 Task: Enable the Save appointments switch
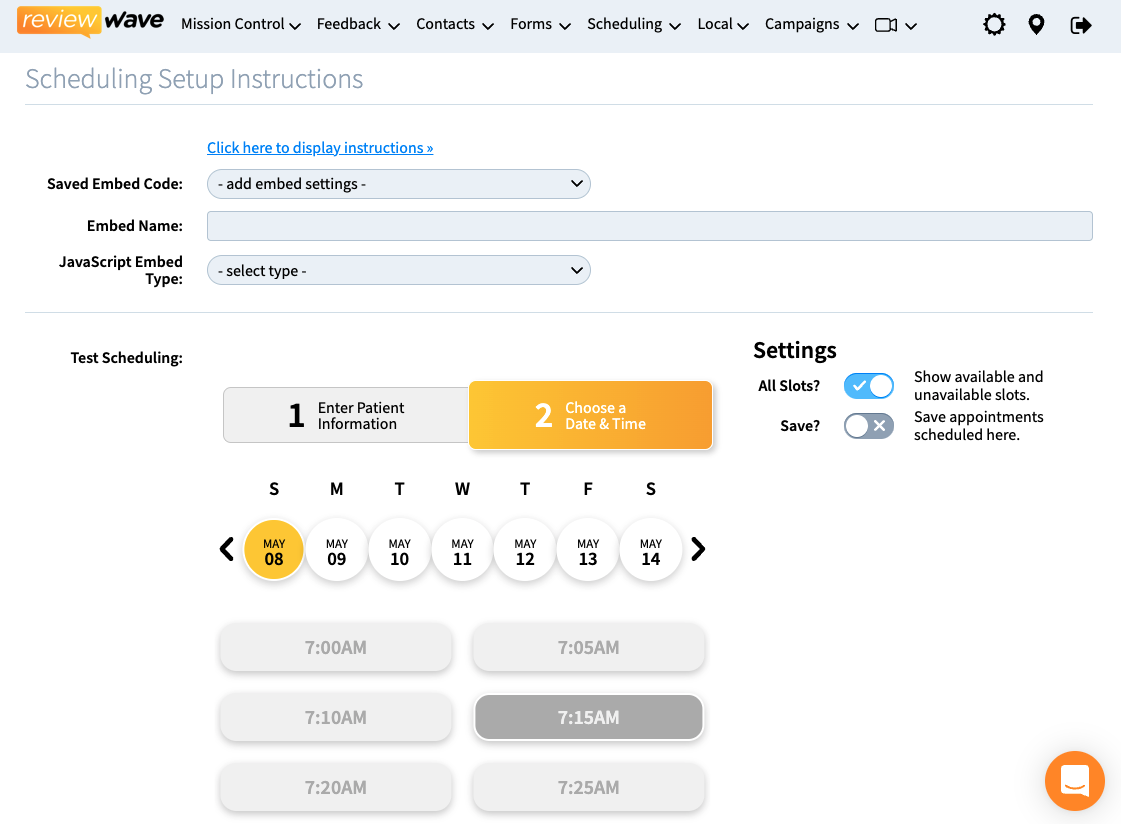868,426
